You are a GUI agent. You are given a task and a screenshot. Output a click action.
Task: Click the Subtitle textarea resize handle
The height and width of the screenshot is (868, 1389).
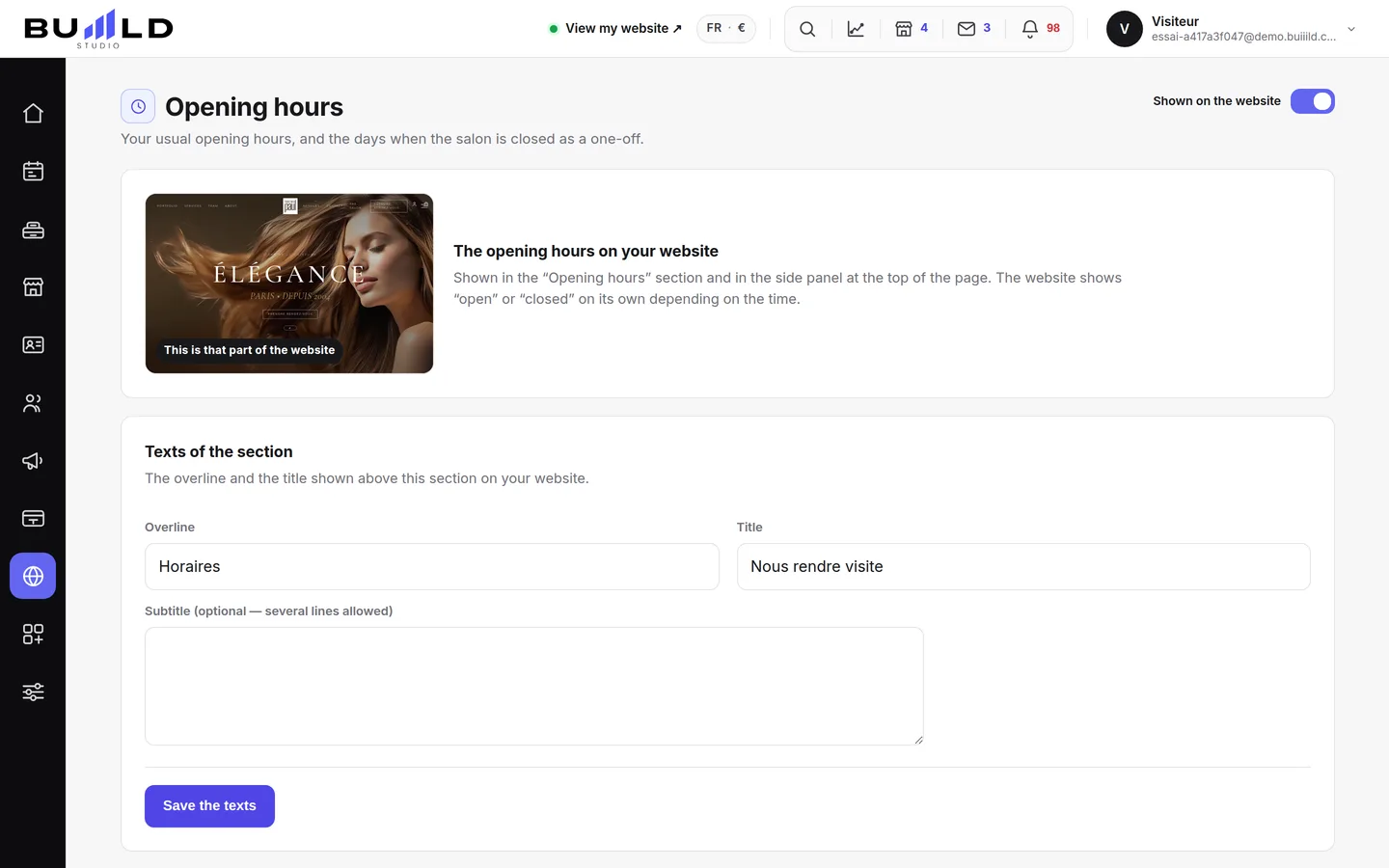coord(917,739)
